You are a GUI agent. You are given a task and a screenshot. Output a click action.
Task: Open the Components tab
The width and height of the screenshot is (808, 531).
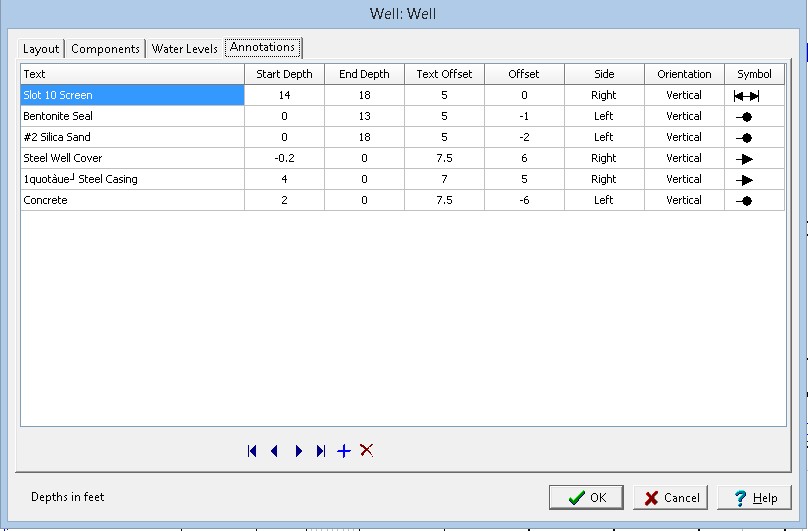coord(105,49)
